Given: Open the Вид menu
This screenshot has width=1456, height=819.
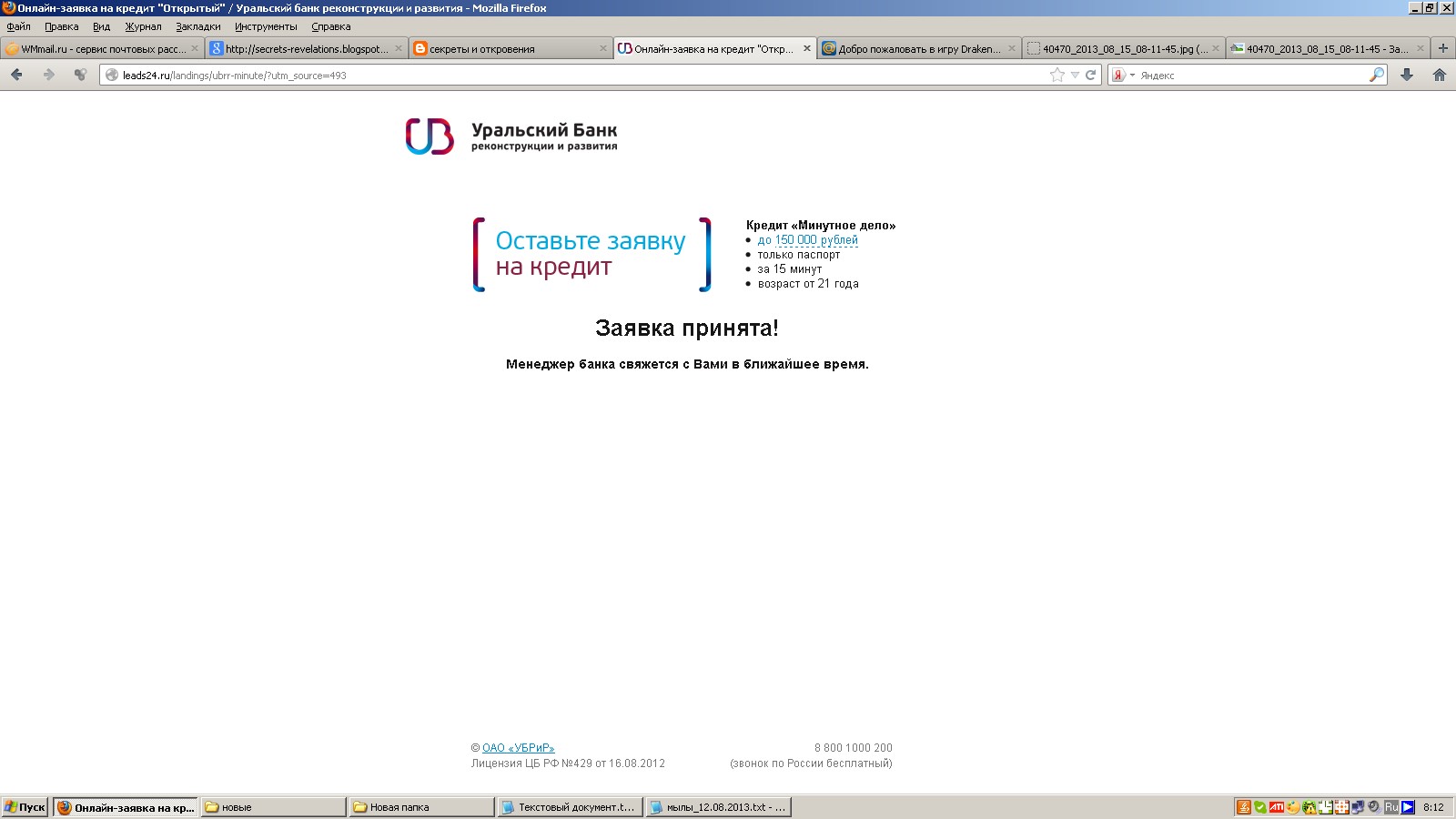Looking at the screenshot, I should tap(102, 26).
